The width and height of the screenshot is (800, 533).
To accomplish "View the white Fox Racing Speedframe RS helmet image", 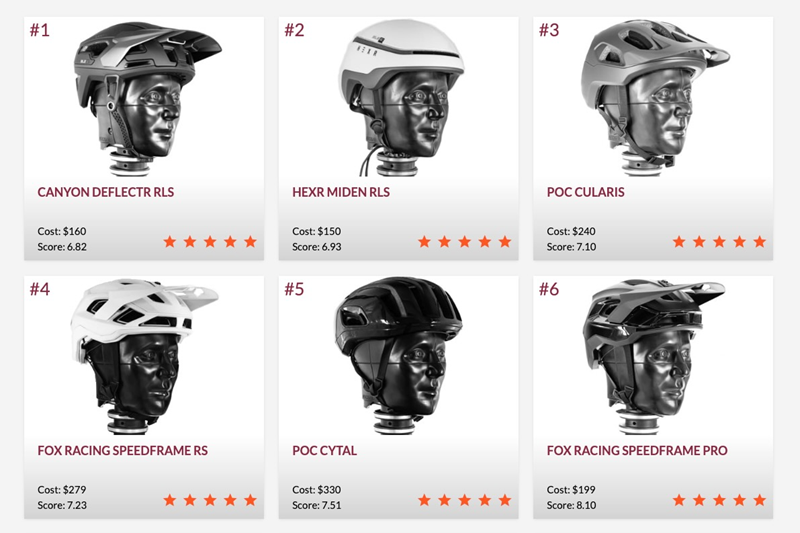I will [144, 357].
